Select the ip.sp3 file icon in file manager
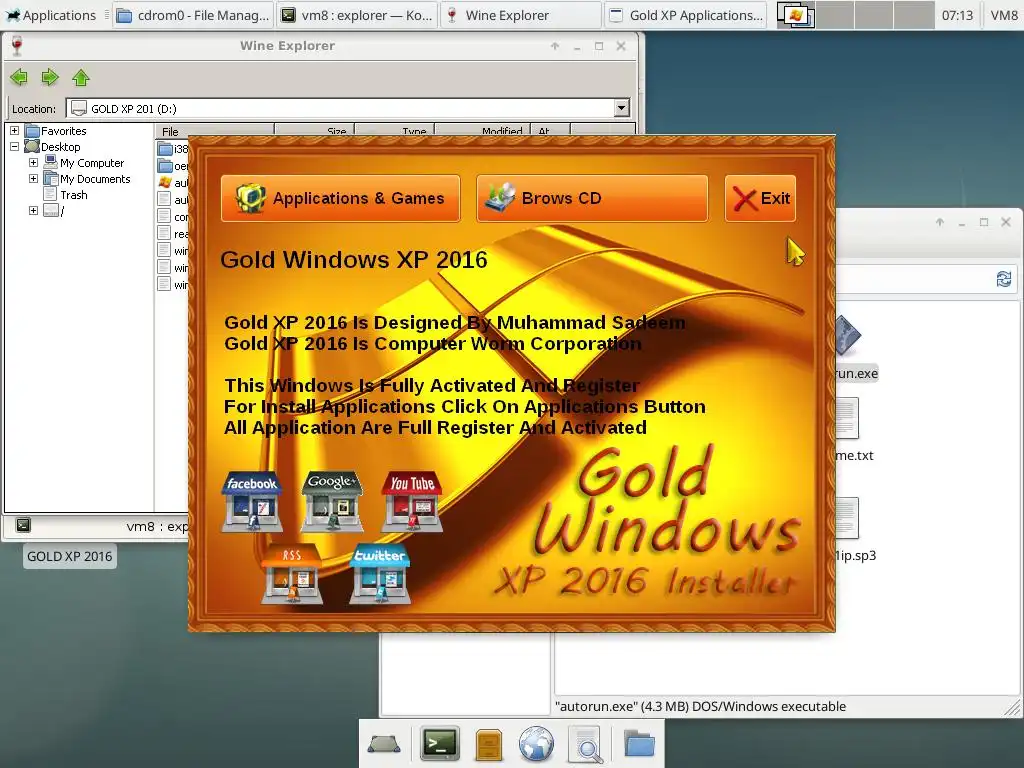Viewport: 1024px width, 768px height. click(847, 518)
